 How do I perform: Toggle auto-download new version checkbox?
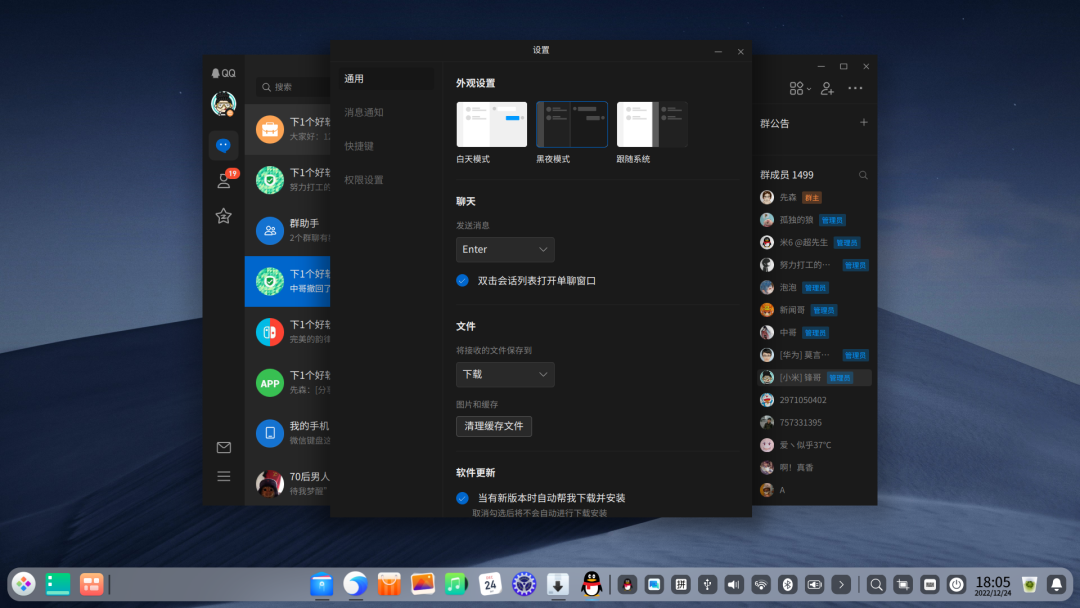point(462,498)
